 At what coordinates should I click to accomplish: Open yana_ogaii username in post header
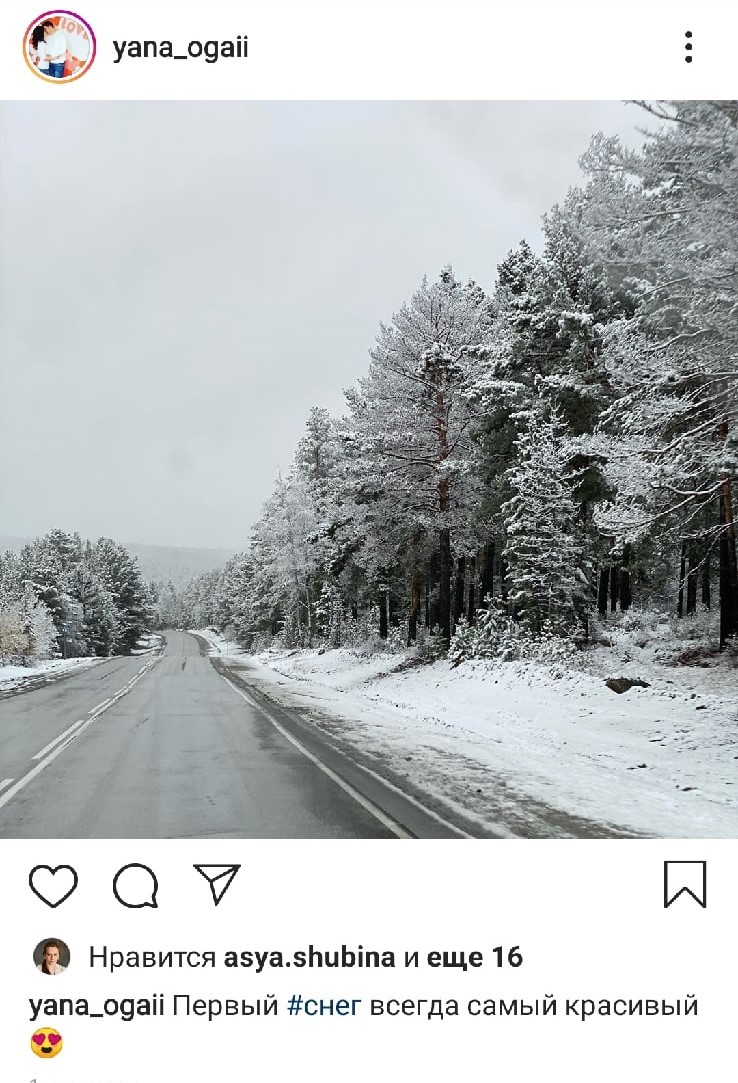180,49
